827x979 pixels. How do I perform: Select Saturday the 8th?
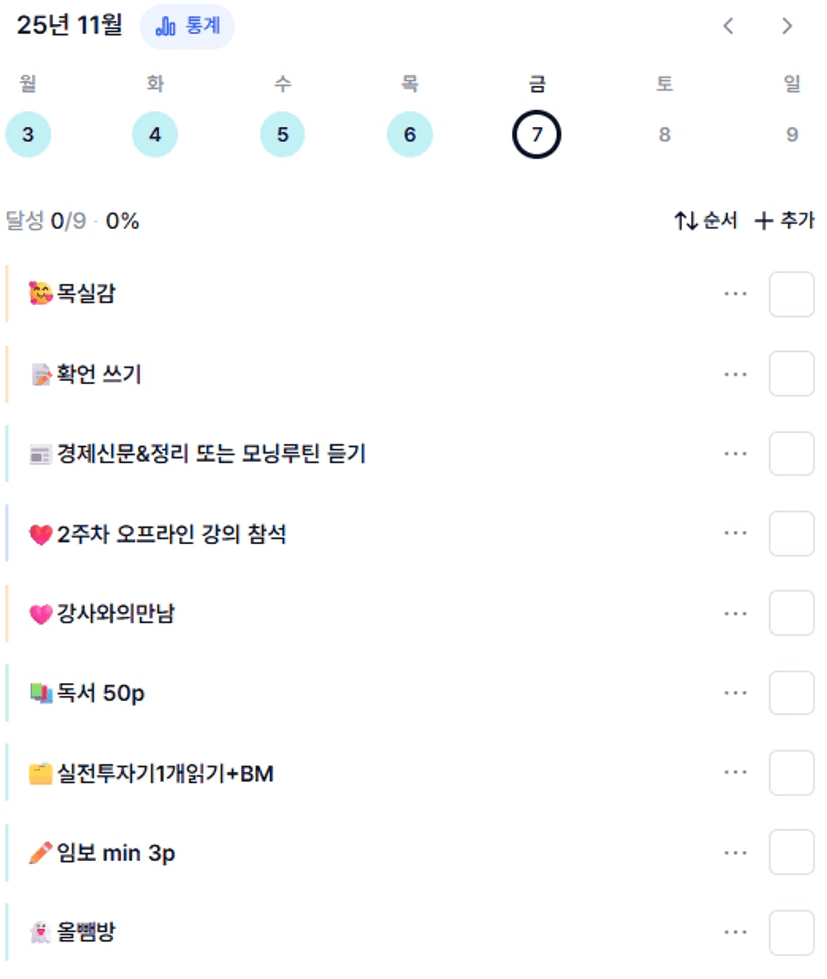click(x=664, y=135)
